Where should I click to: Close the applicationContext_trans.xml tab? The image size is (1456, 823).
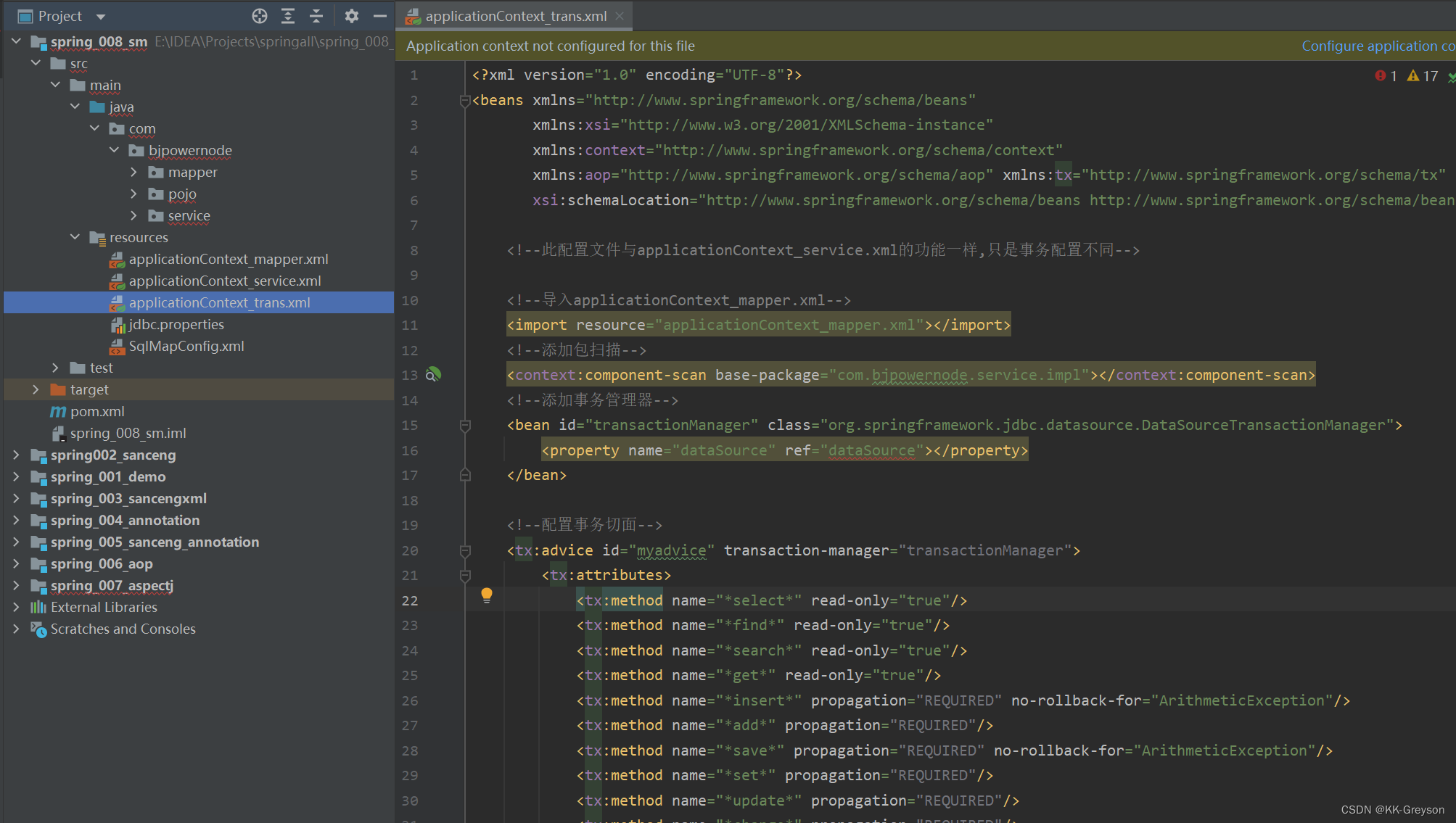(620, 16)
